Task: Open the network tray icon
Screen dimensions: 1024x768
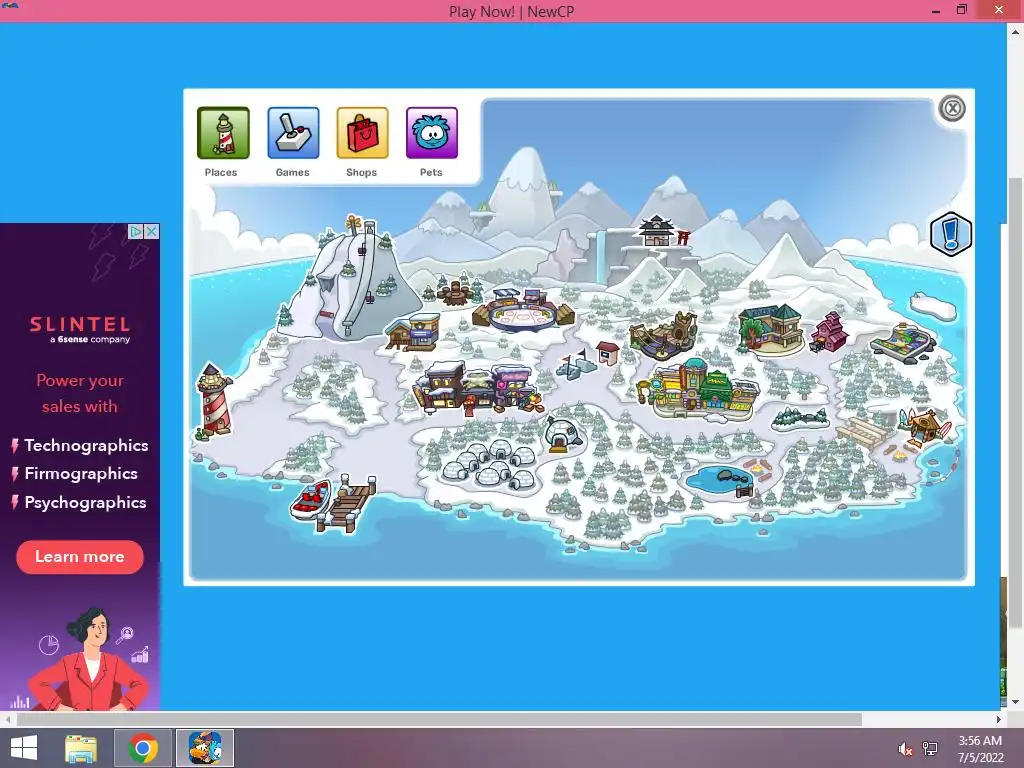Action: pyautogui.click(x=930, y=748)
